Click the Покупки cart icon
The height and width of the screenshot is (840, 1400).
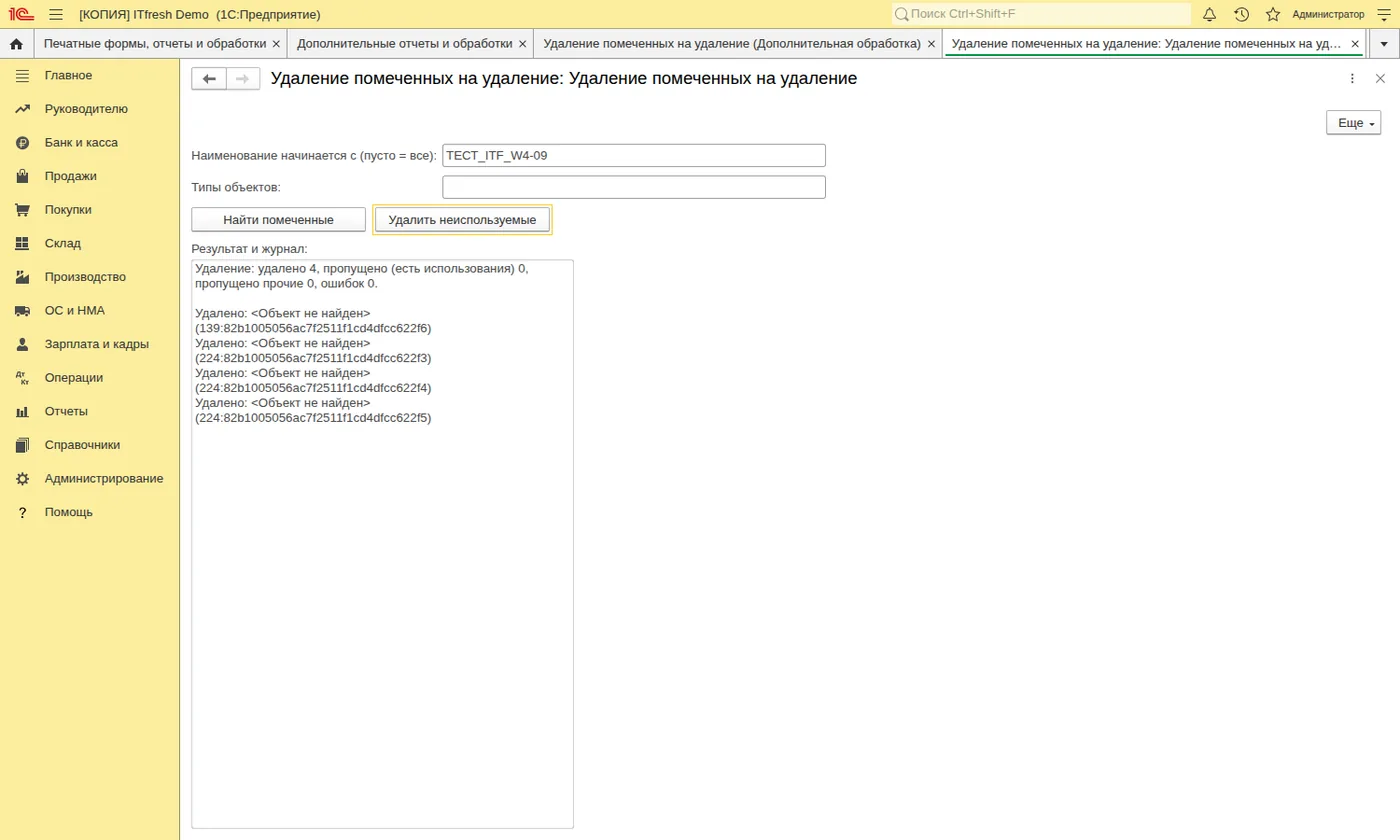click(x=22, y=210)
